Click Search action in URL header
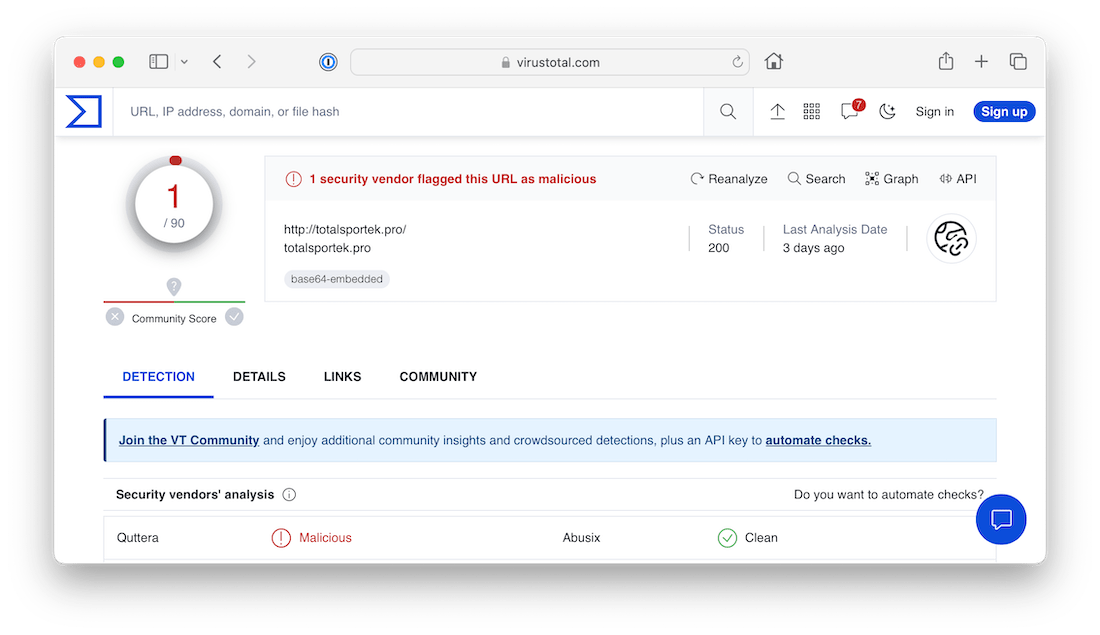 [x=817, y=179]
